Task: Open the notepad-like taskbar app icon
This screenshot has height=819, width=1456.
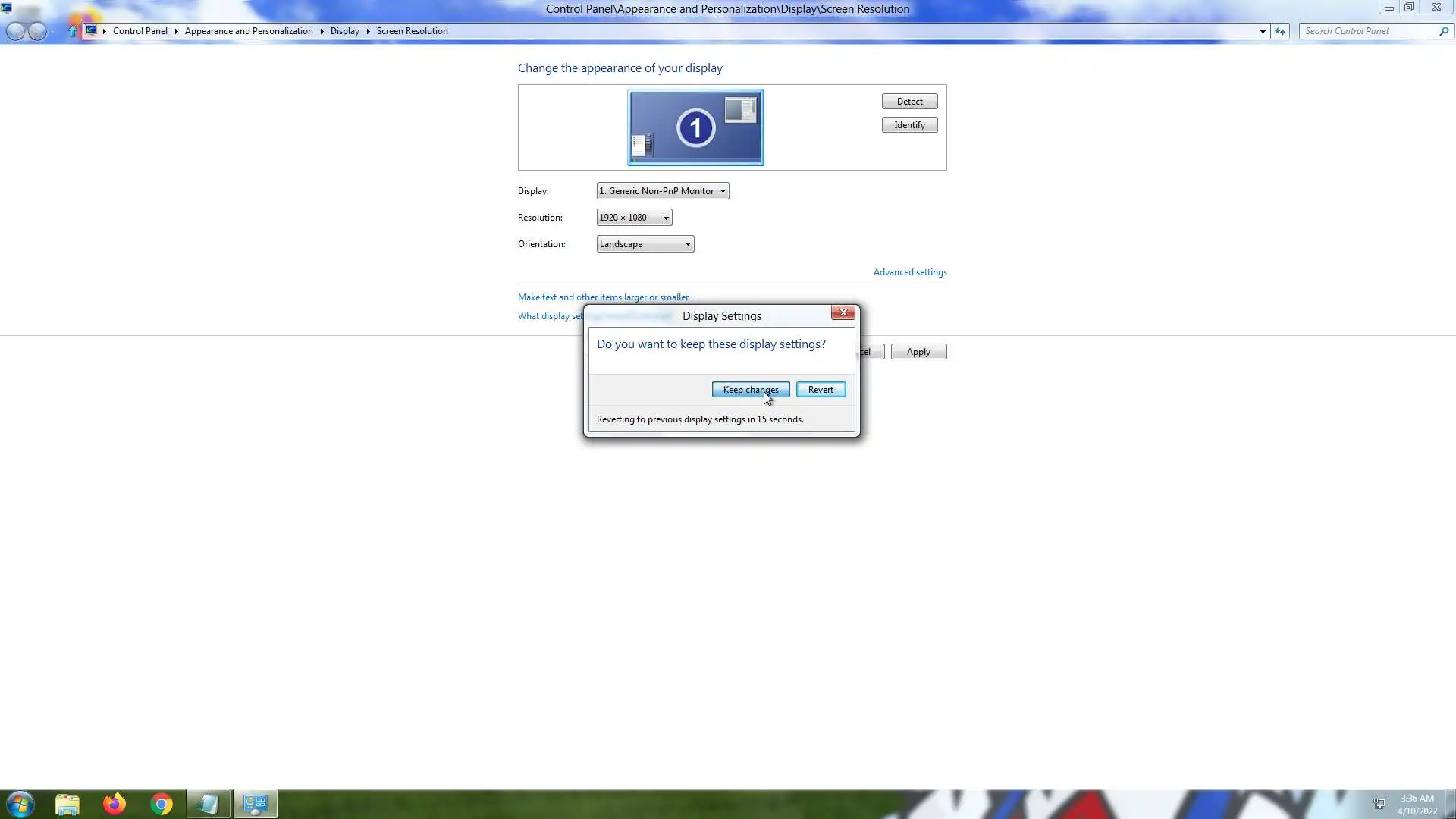Action: 208,804
